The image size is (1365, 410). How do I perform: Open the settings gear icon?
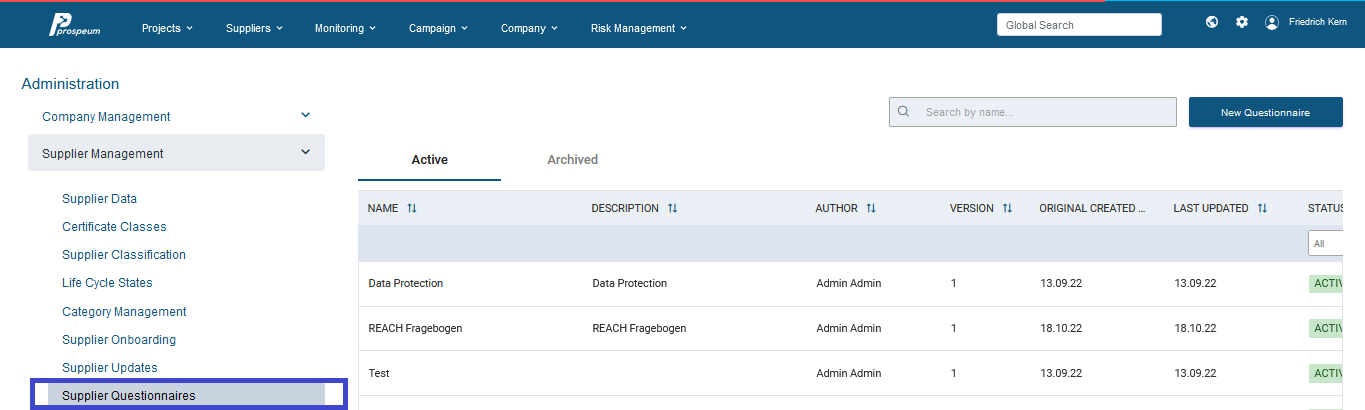tap(1242, 22)
